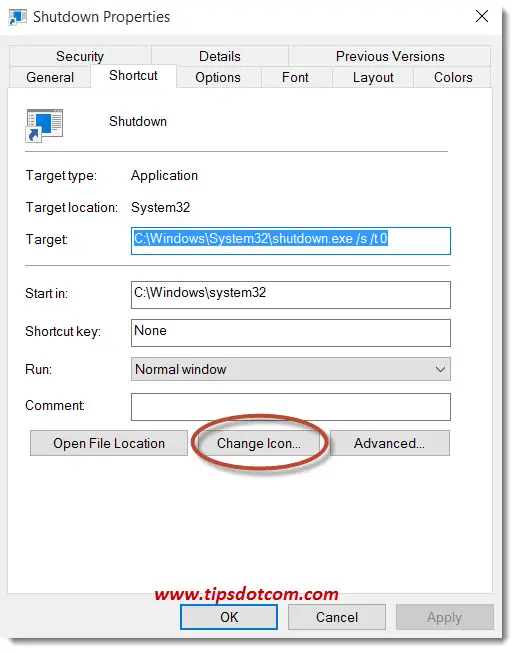Close the Shutdown Properties dialog
This screenshot has width=517, height=653.
482,16
